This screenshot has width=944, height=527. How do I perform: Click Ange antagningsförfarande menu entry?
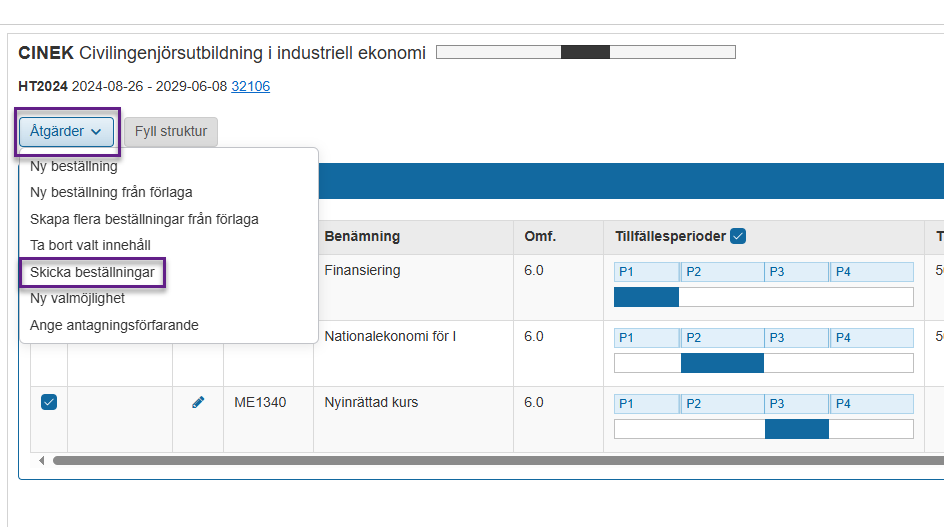point(114,325)
